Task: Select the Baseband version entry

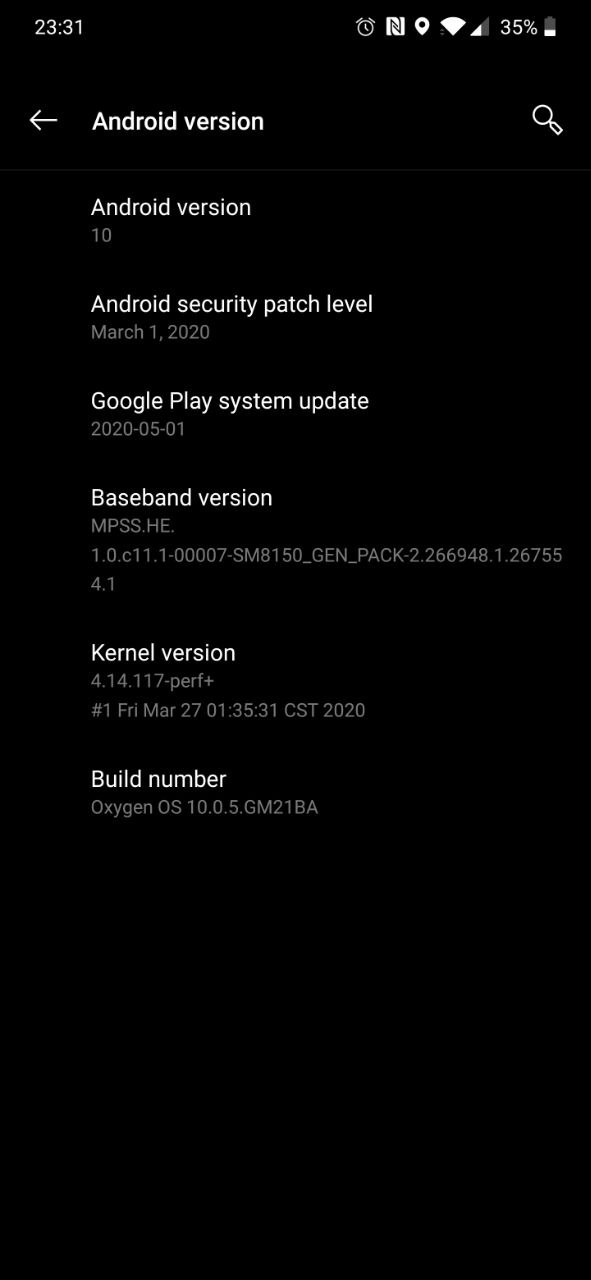Action: tap(295, 540)
